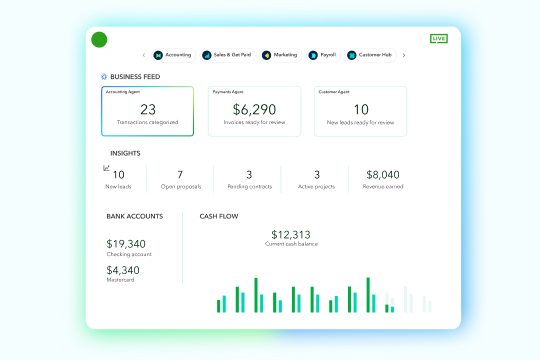
Task: Open the Customer Hub tab
Action: pyautogui.click(x=371, y=55)
